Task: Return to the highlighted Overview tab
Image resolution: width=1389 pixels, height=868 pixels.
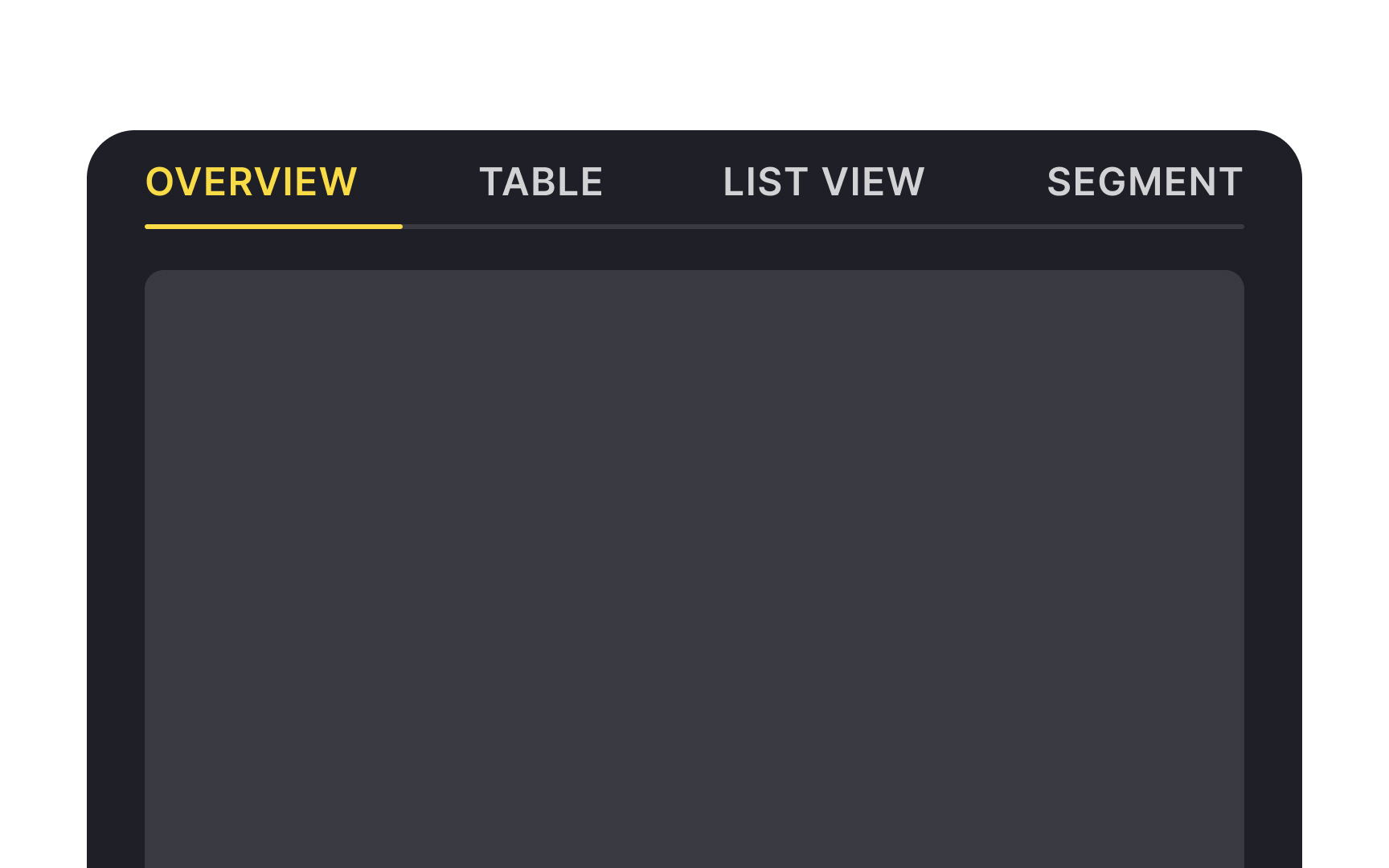Action: coord(251,182)
